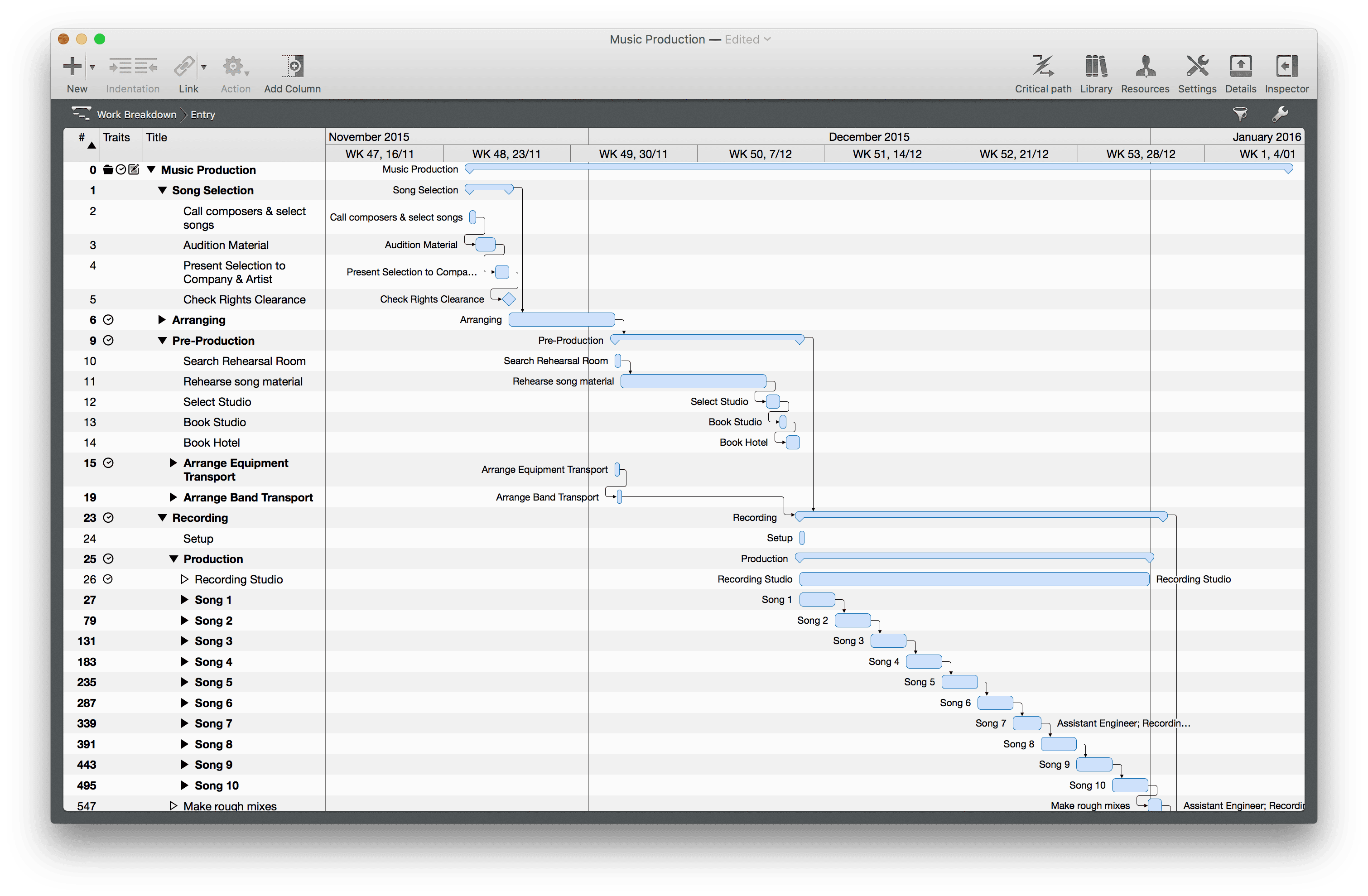Expand the Arranging group
Screen dimensions: 1368x896
tap(162, 320)
